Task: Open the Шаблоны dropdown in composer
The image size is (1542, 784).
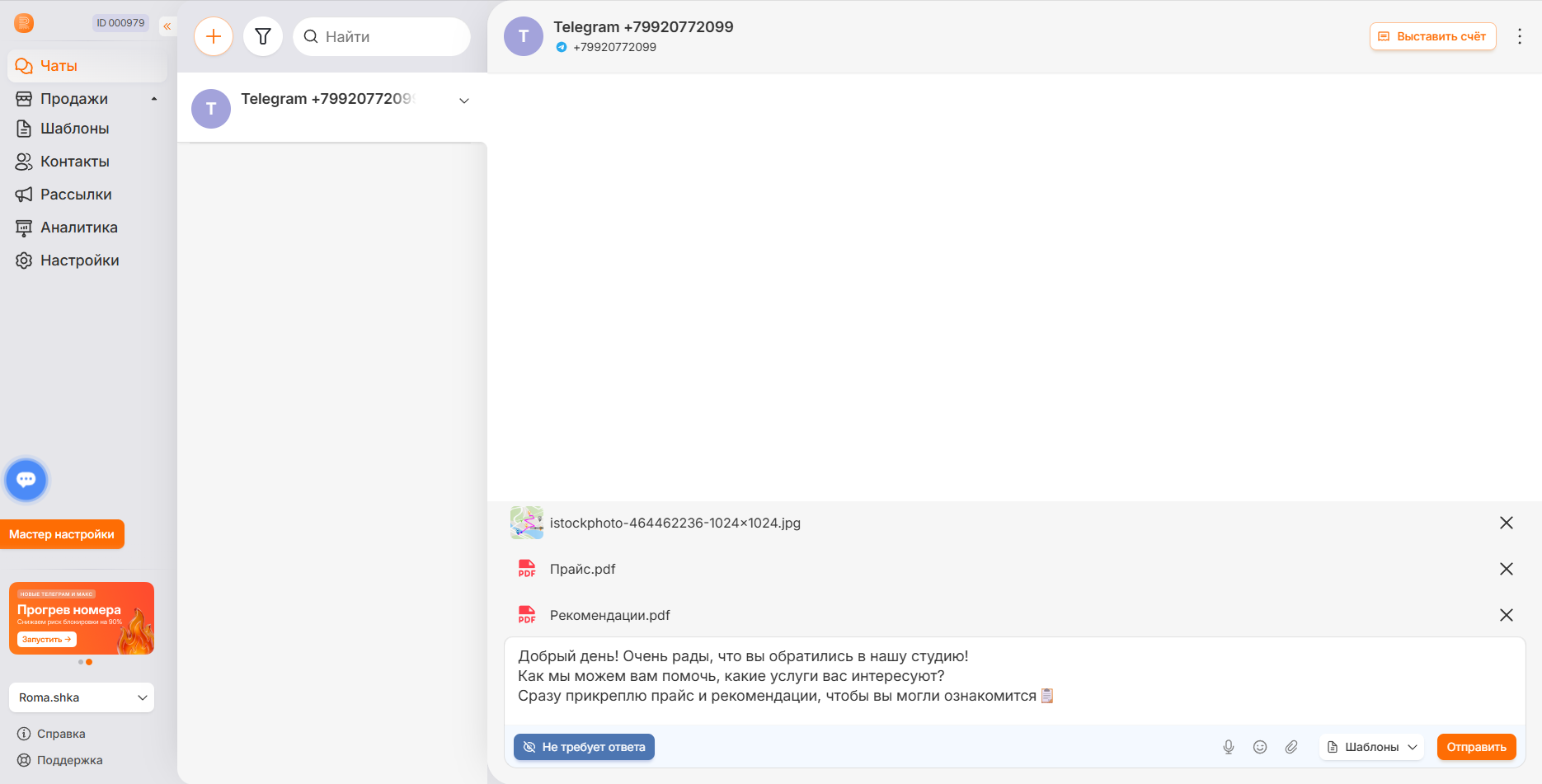Action: pyautogui.click(x=1372, y=747)
